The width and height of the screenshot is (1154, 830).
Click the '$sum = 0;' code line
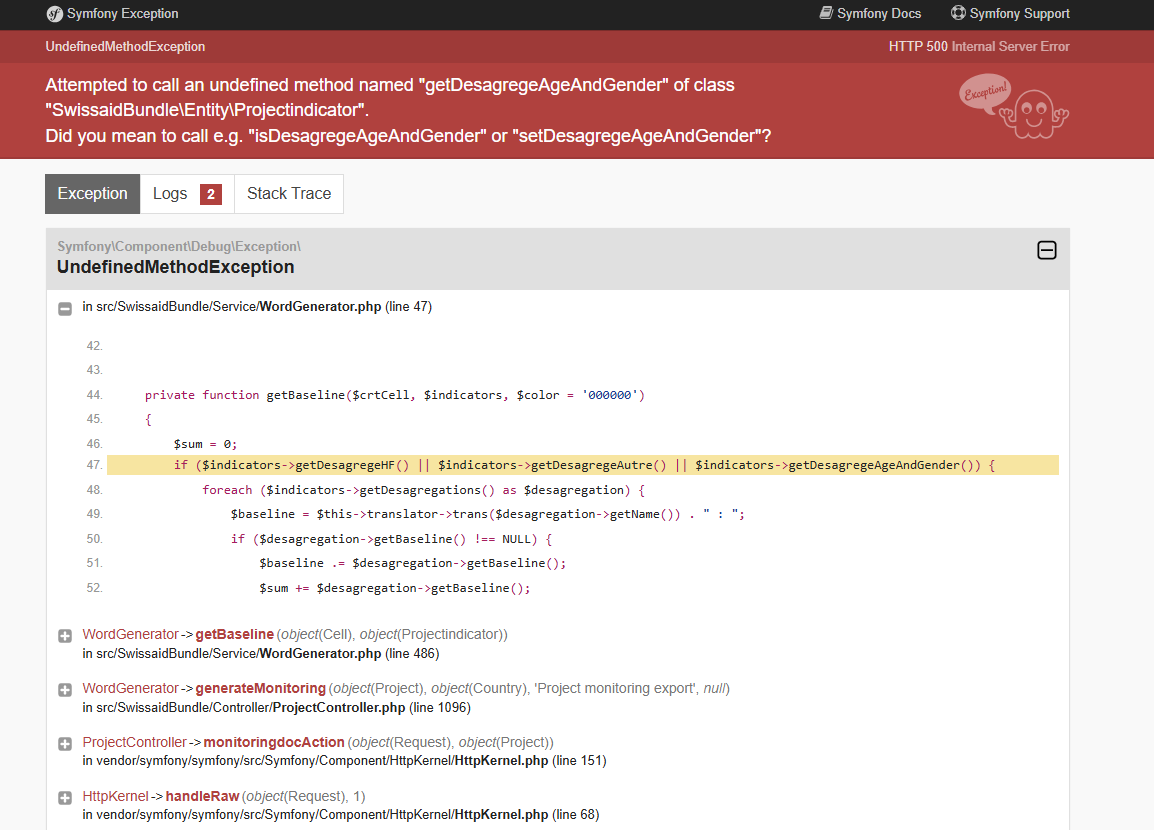tap(205, 444)
